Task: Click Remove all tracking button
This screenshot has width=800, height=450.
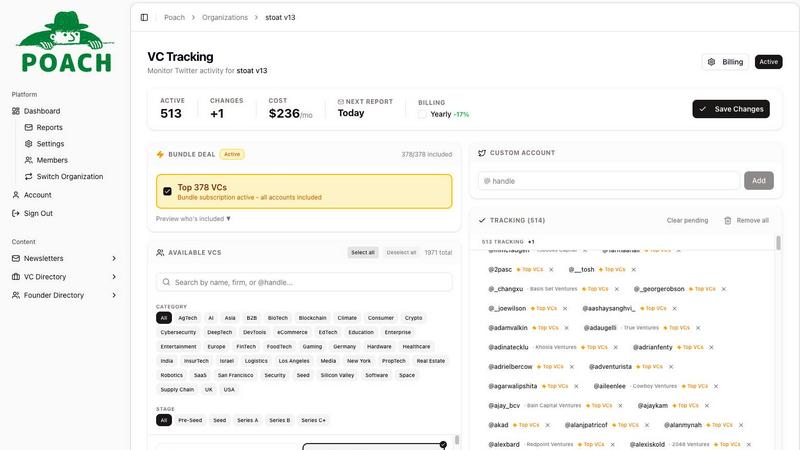Action: pyautogui.click(x=746, y=220)
